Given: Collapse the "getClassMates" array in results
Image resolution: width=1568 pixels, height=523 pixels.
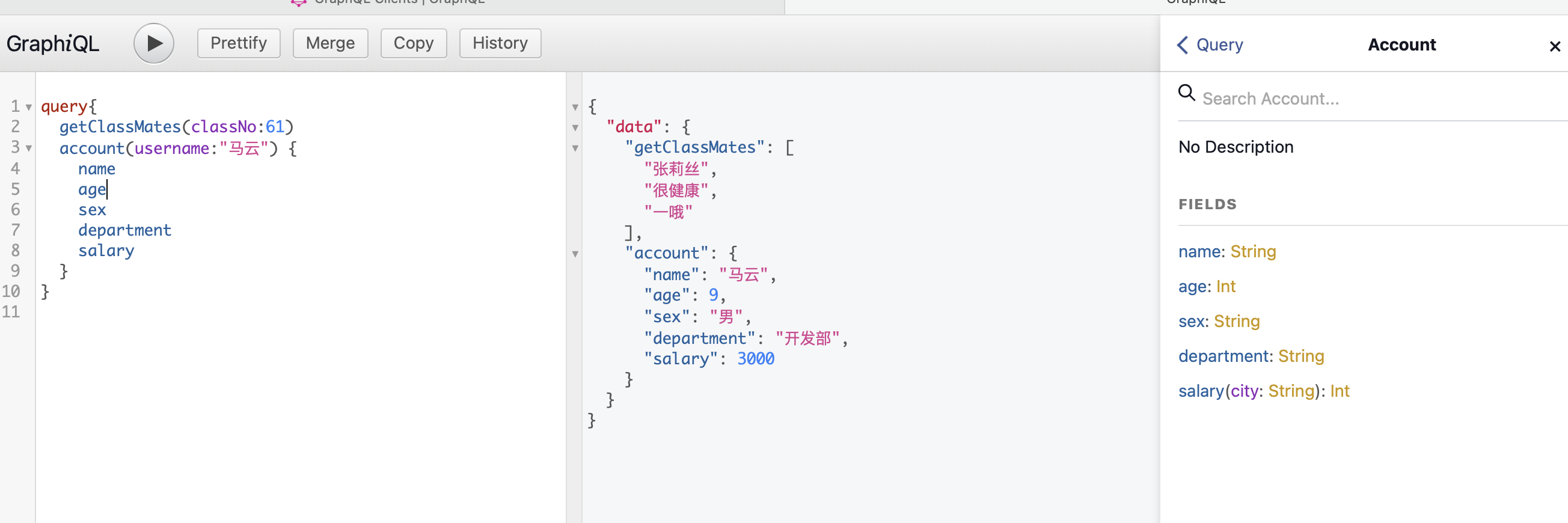Looking at the screenshot, I should (x=575, y=148).
